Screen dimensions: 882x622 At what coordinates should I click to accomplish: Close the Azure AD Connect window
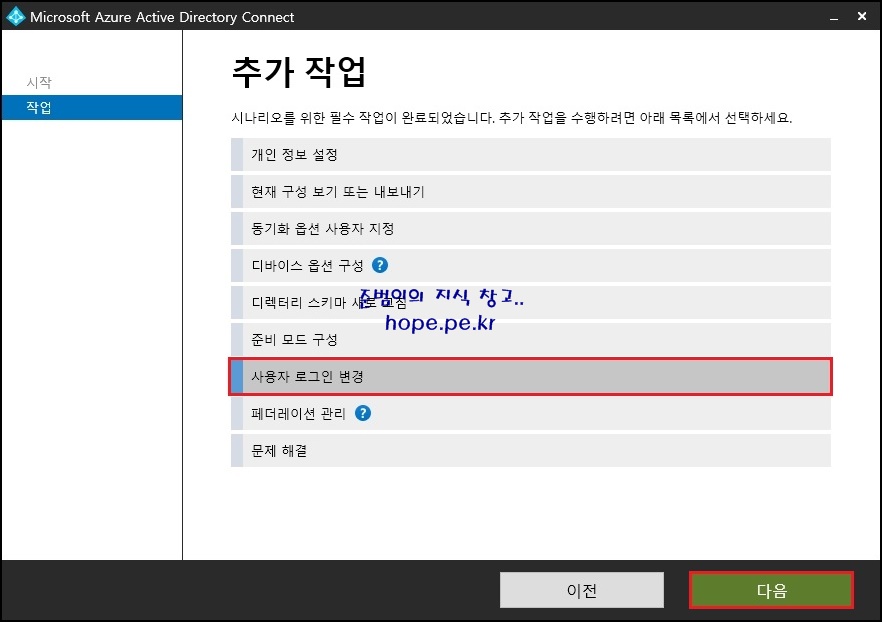(862, 16)
